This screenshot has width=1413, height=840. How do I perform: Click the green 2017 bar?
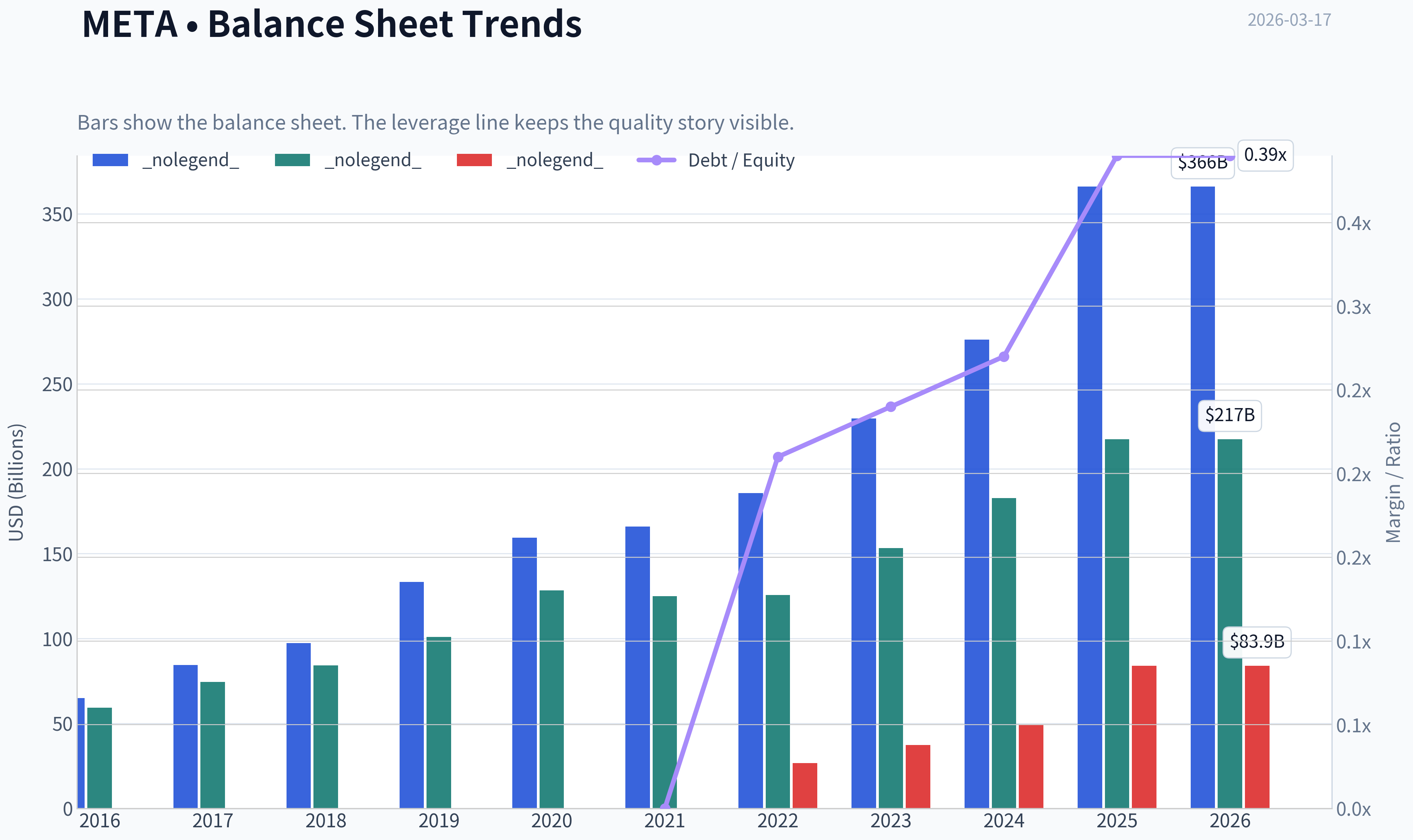click(213, 745)
